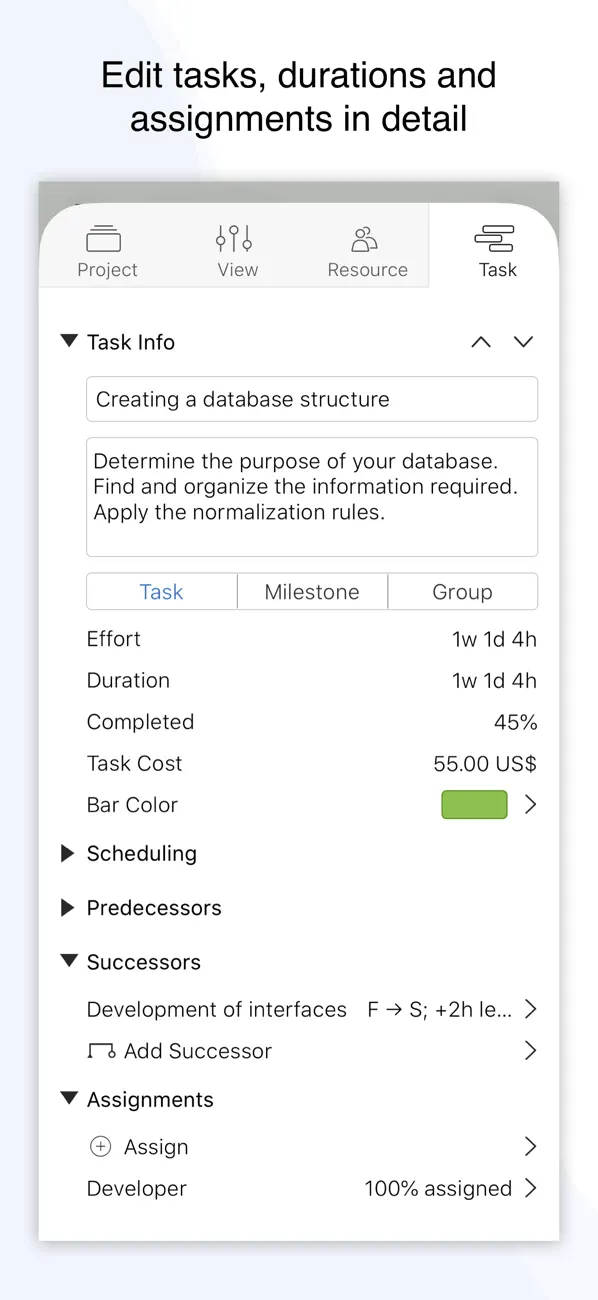Switch the task to a Milestone
This screenshot has width=598, height=1300.
click(x=312, y=591)
